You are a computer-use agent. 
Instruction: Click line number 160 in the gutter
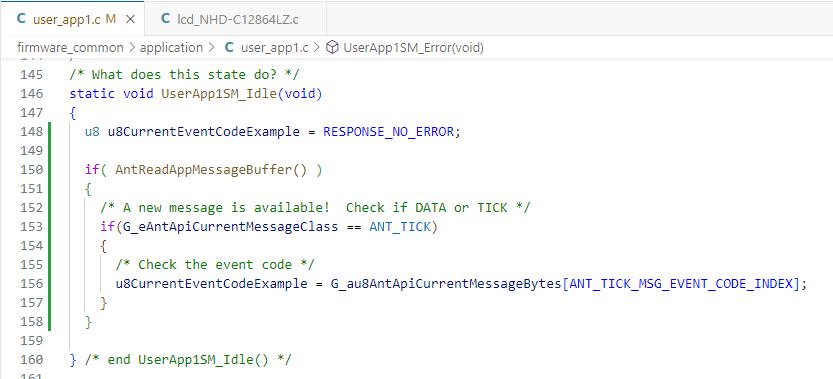(31, 360)
